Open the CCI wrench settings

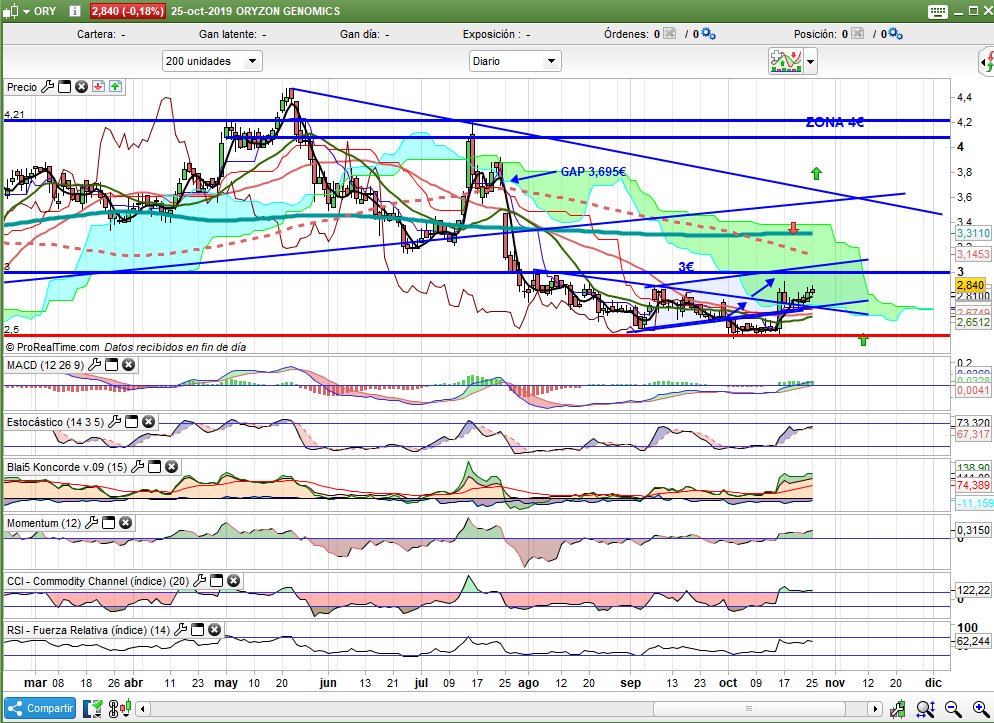coord(200,580)
